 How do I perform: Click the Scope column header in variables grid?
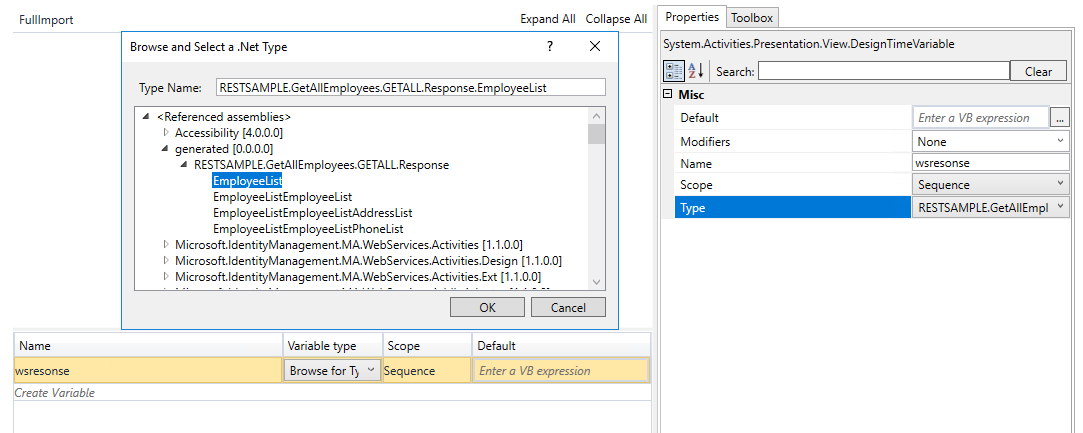point(428,345)
